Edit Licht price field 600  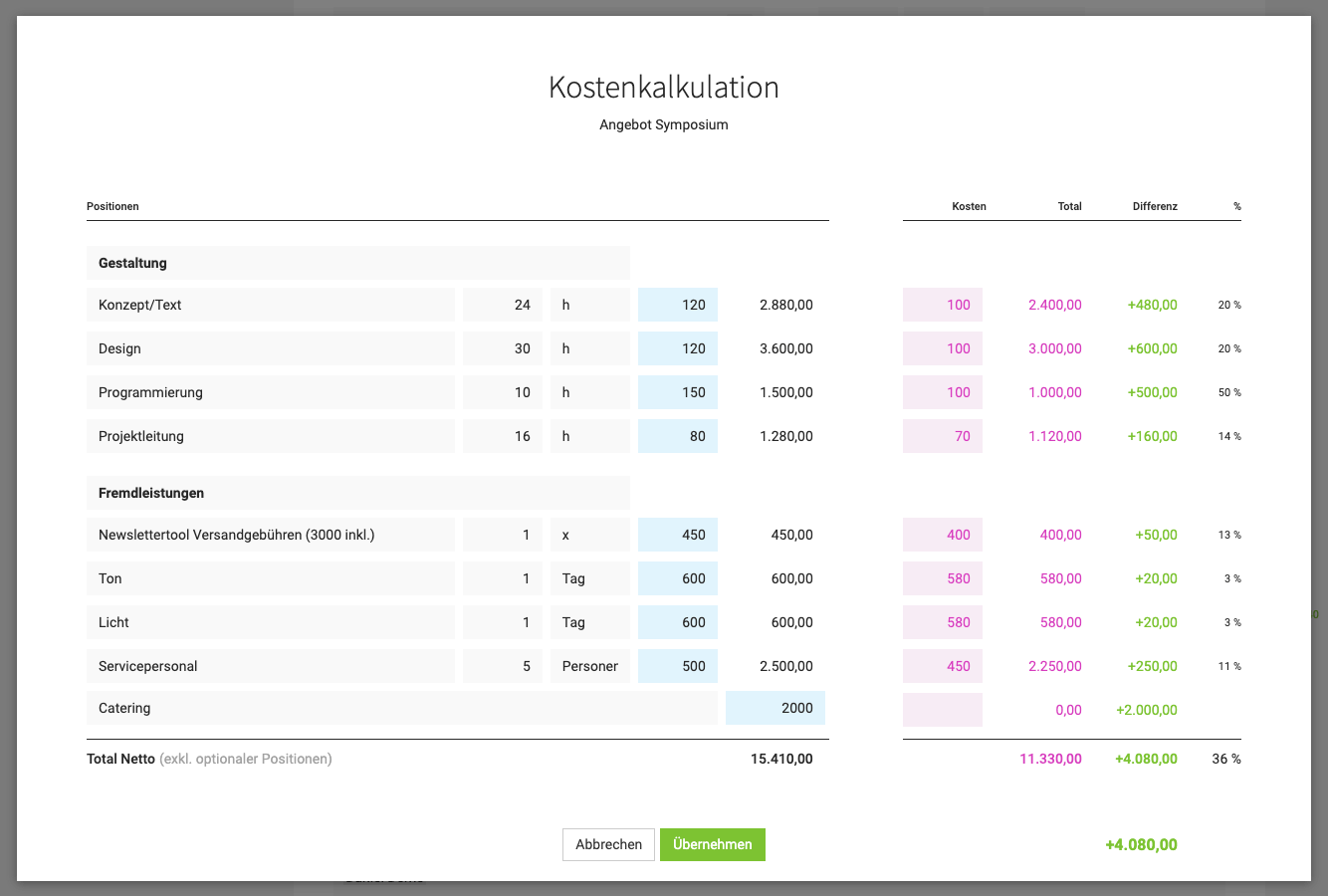(678, 622)
